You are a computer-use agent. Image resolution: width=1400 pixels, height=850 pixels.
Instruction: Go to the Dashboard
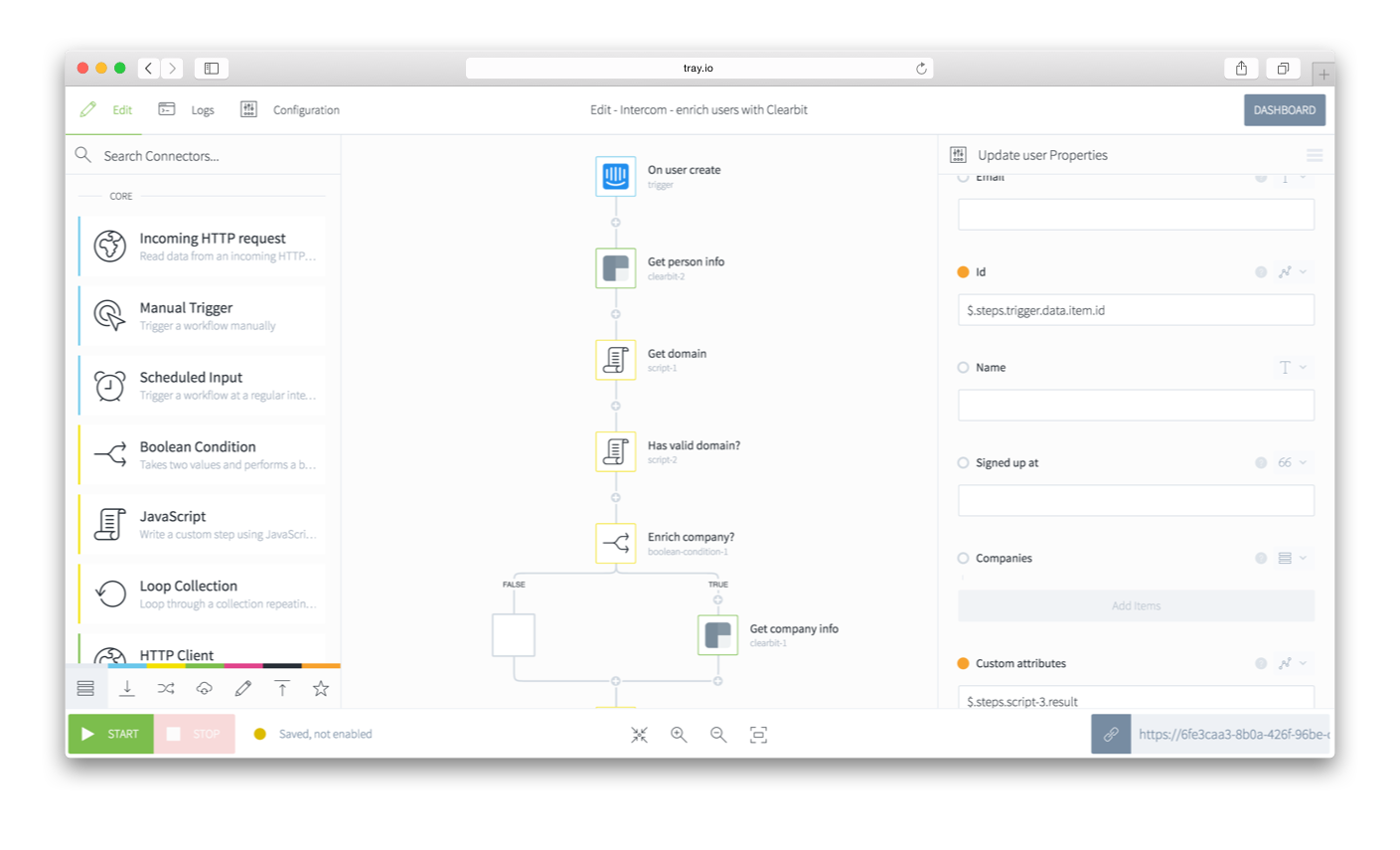pos(1284,110)
